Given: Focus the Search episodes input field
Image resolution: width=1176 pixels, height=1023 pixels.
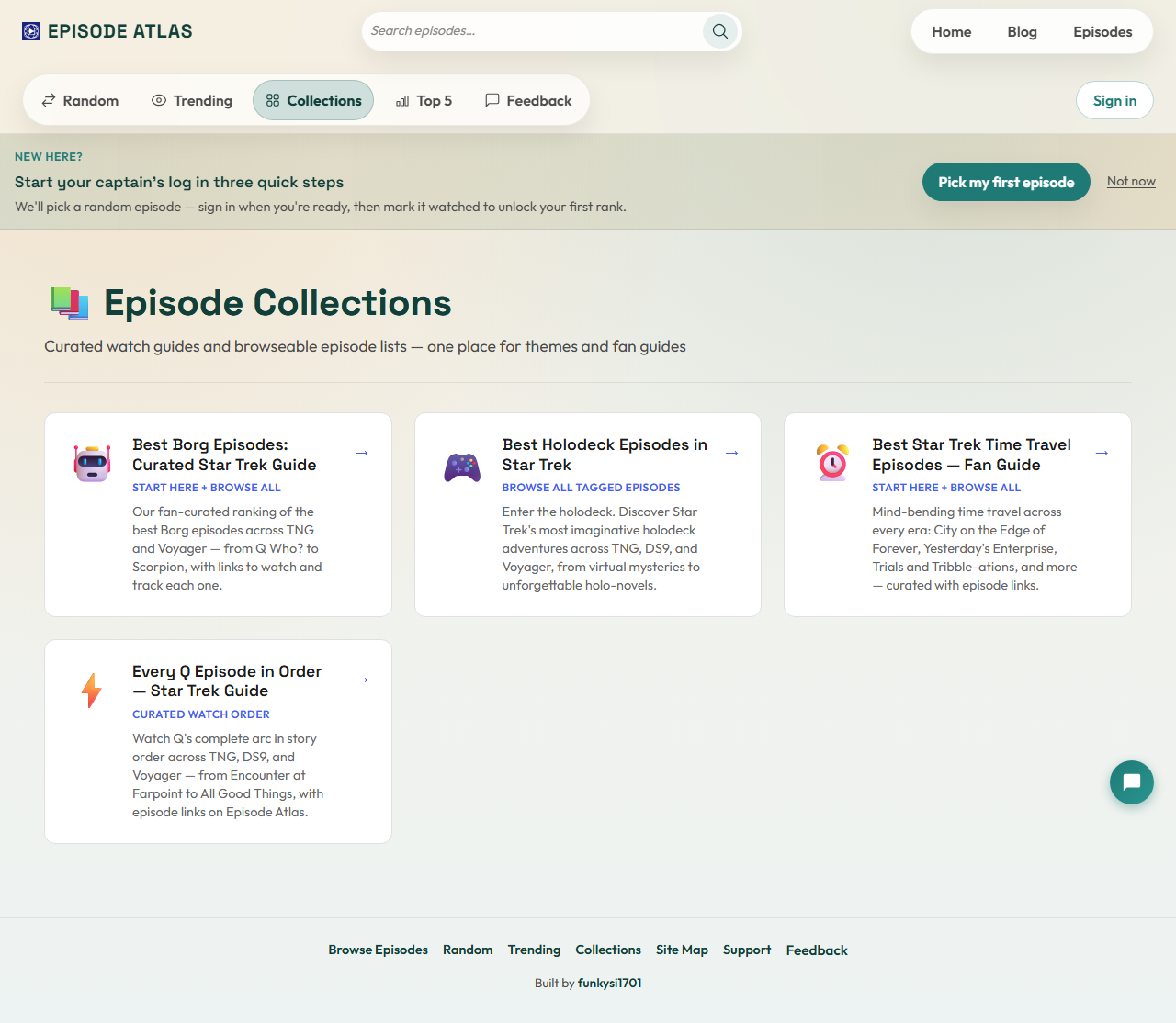Looking at the screenshot, I should (533, 31).
